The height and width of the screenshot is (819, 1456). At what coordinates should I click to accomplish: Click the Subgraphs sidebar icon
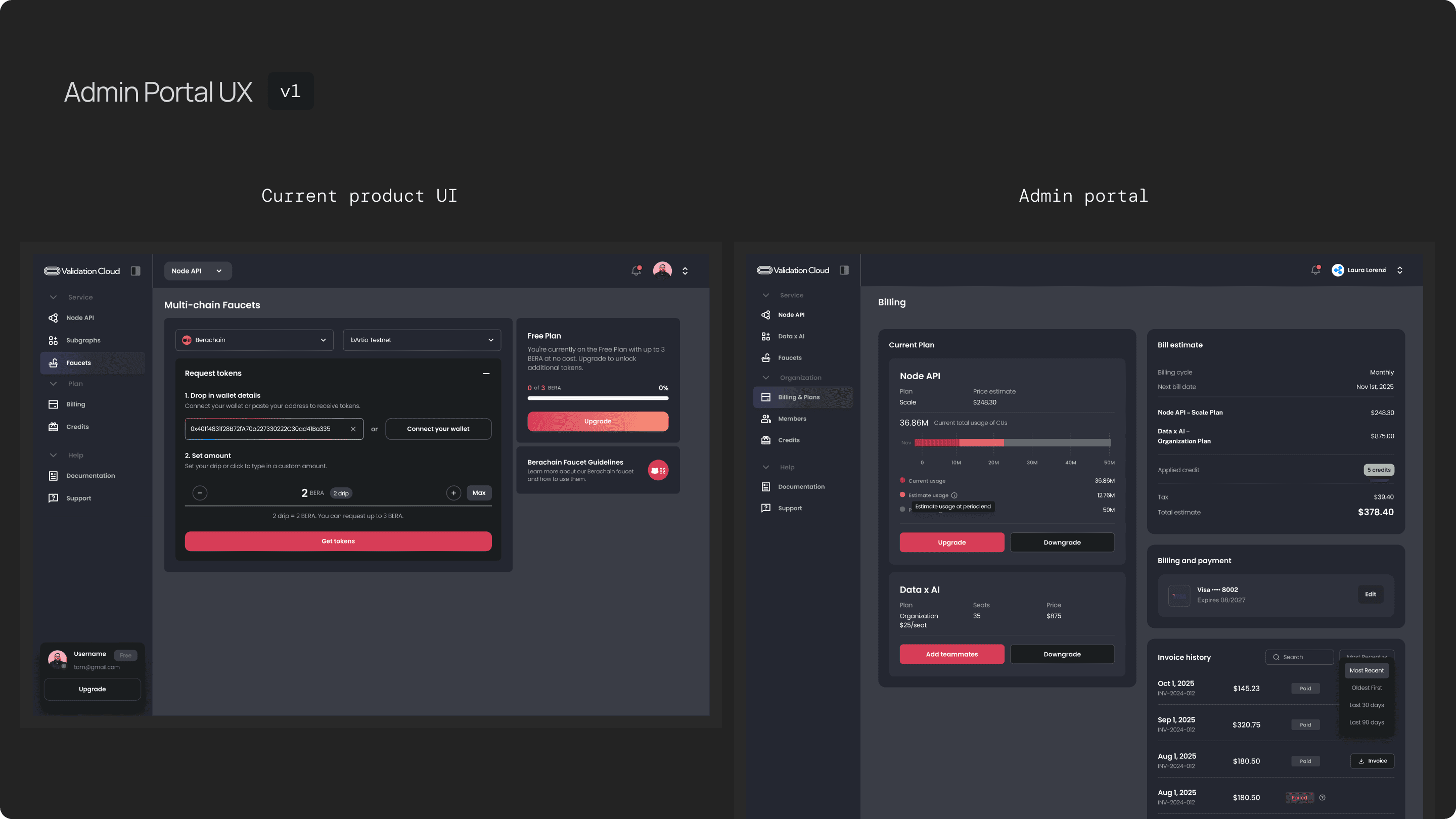(53, 340)
